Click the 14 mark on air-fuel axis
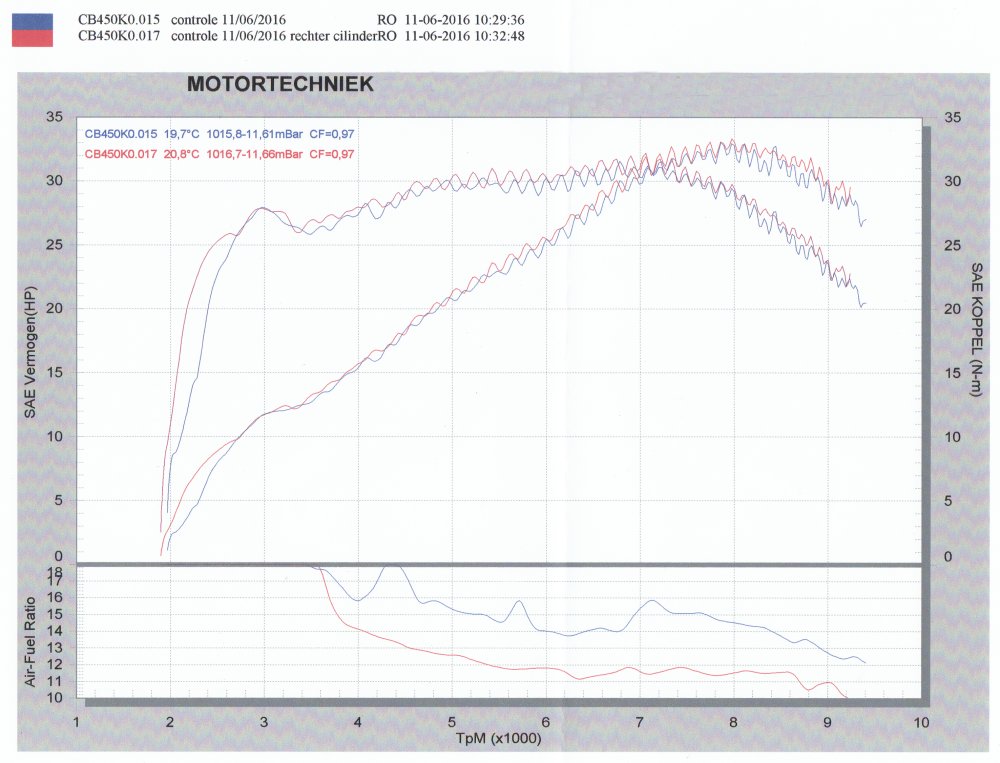Screen dimensions: 1000x763 click(54, 631)
